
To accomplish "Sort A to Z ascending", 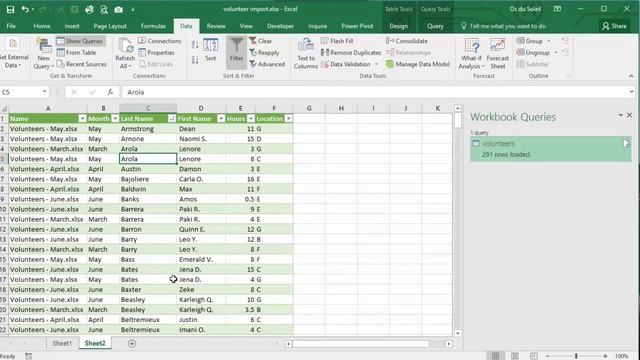I will coord(195,45).
